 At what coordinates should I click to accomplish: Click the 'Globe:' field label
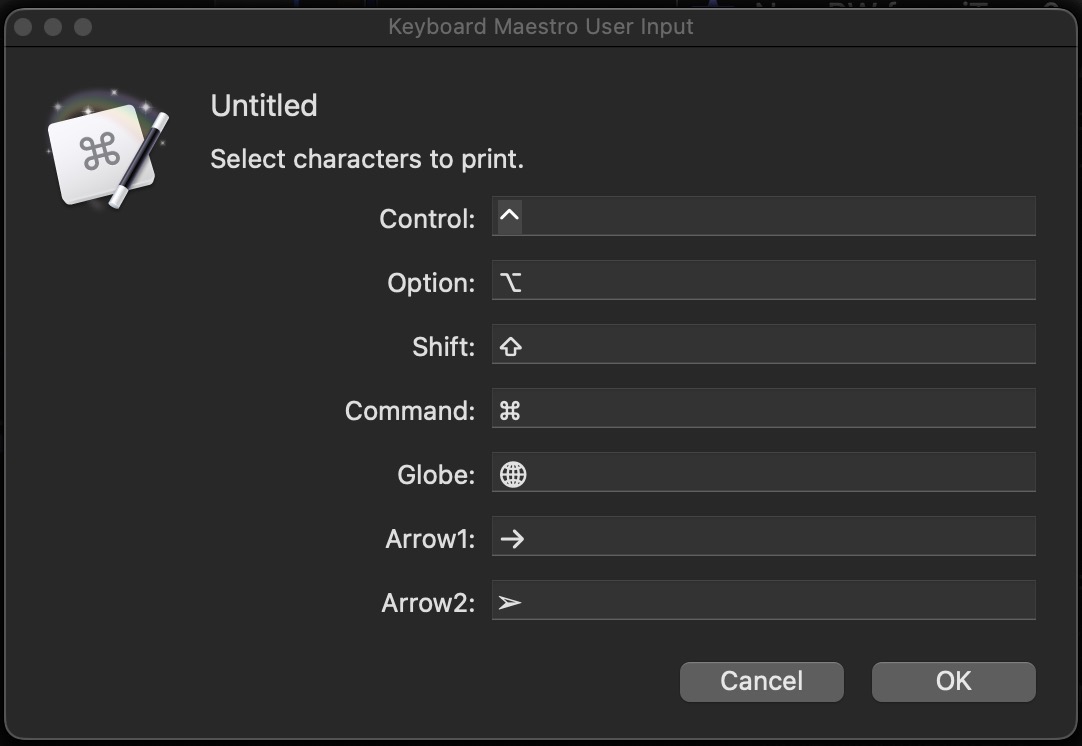pos(436,475)
